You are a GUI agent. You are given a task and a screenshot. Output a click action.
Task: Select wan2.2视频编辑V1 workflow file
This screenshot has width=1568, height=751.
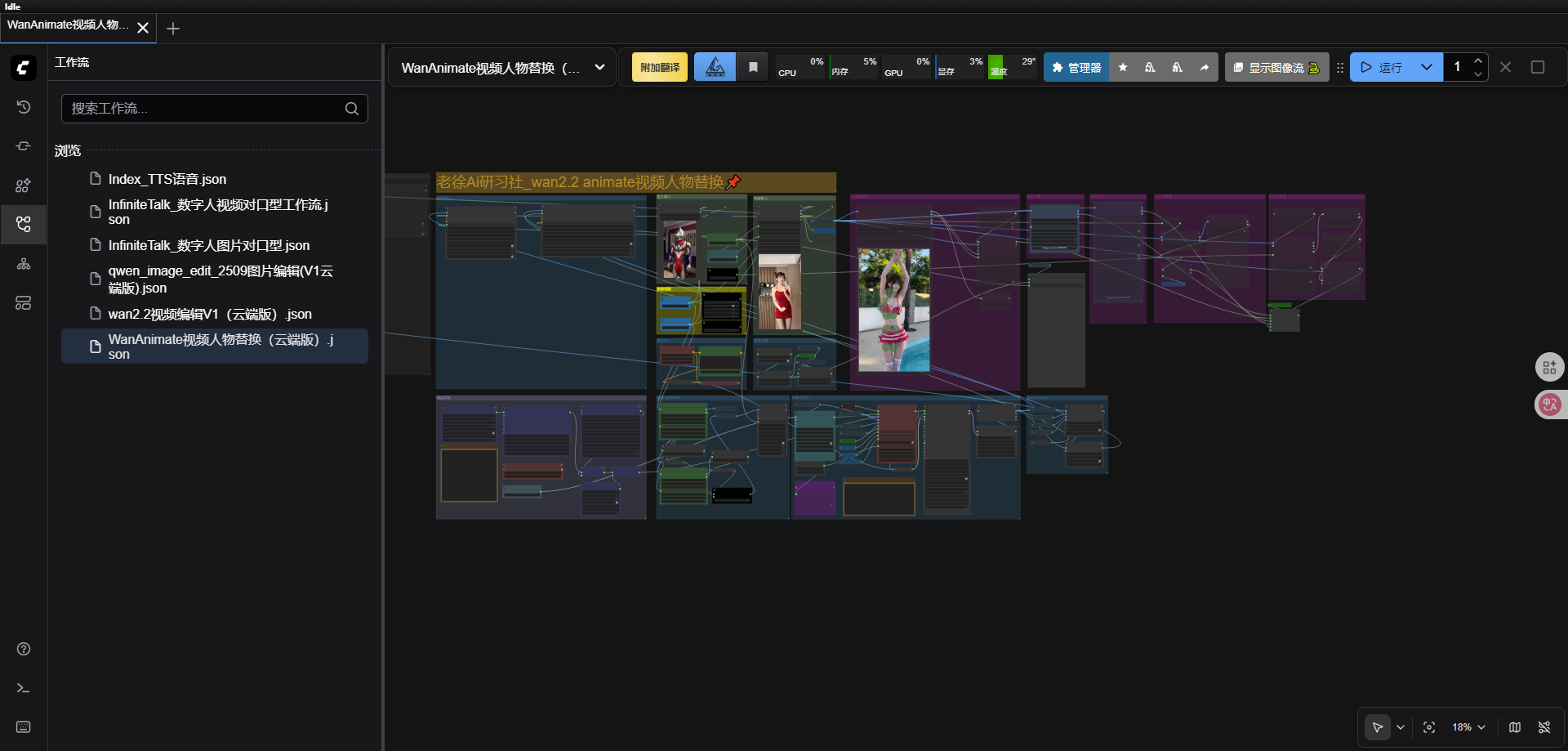pyautogui.click(x=209, y=315)
